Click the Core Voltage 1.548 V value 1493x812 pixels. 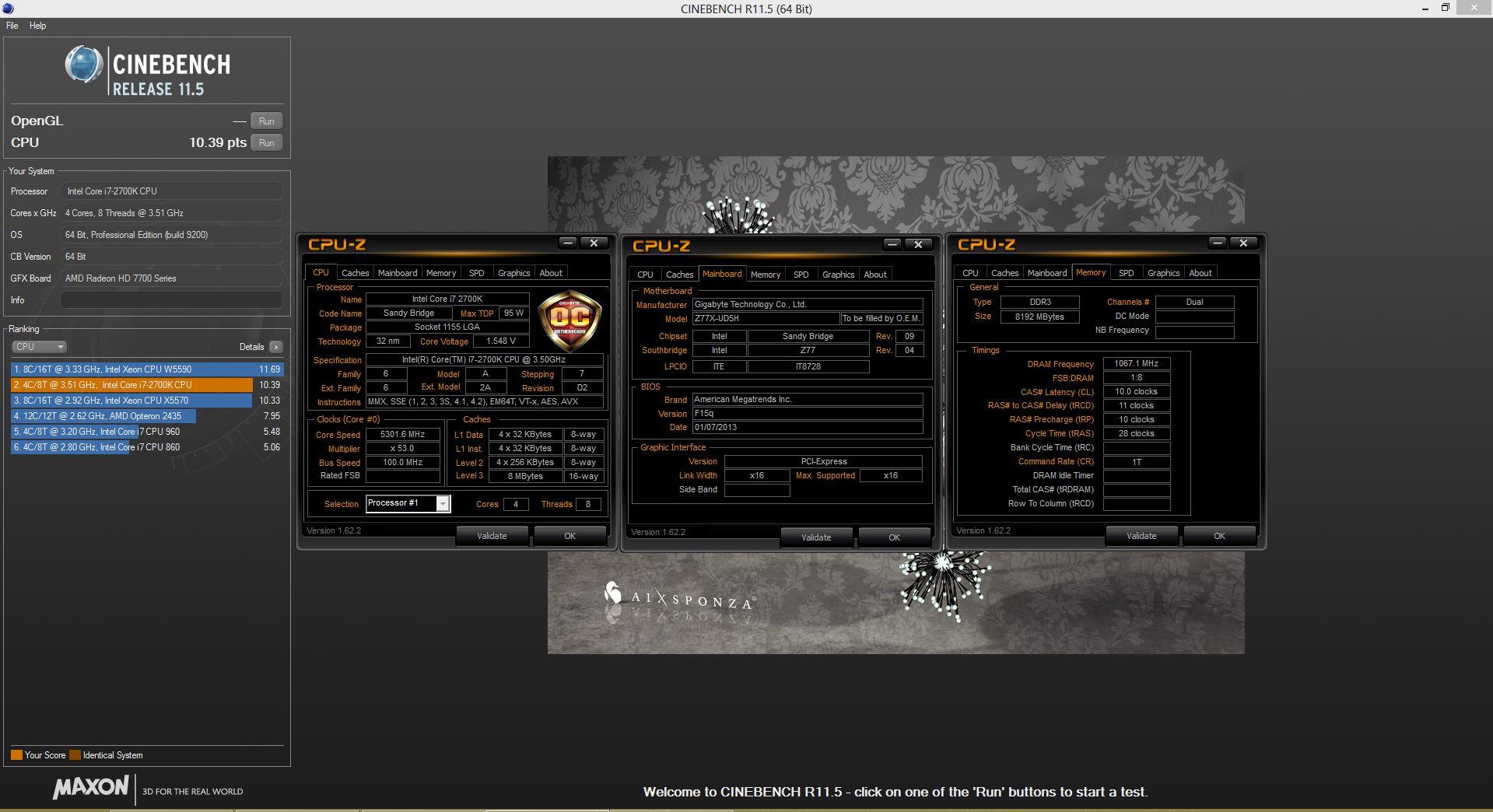pos(501,341)
